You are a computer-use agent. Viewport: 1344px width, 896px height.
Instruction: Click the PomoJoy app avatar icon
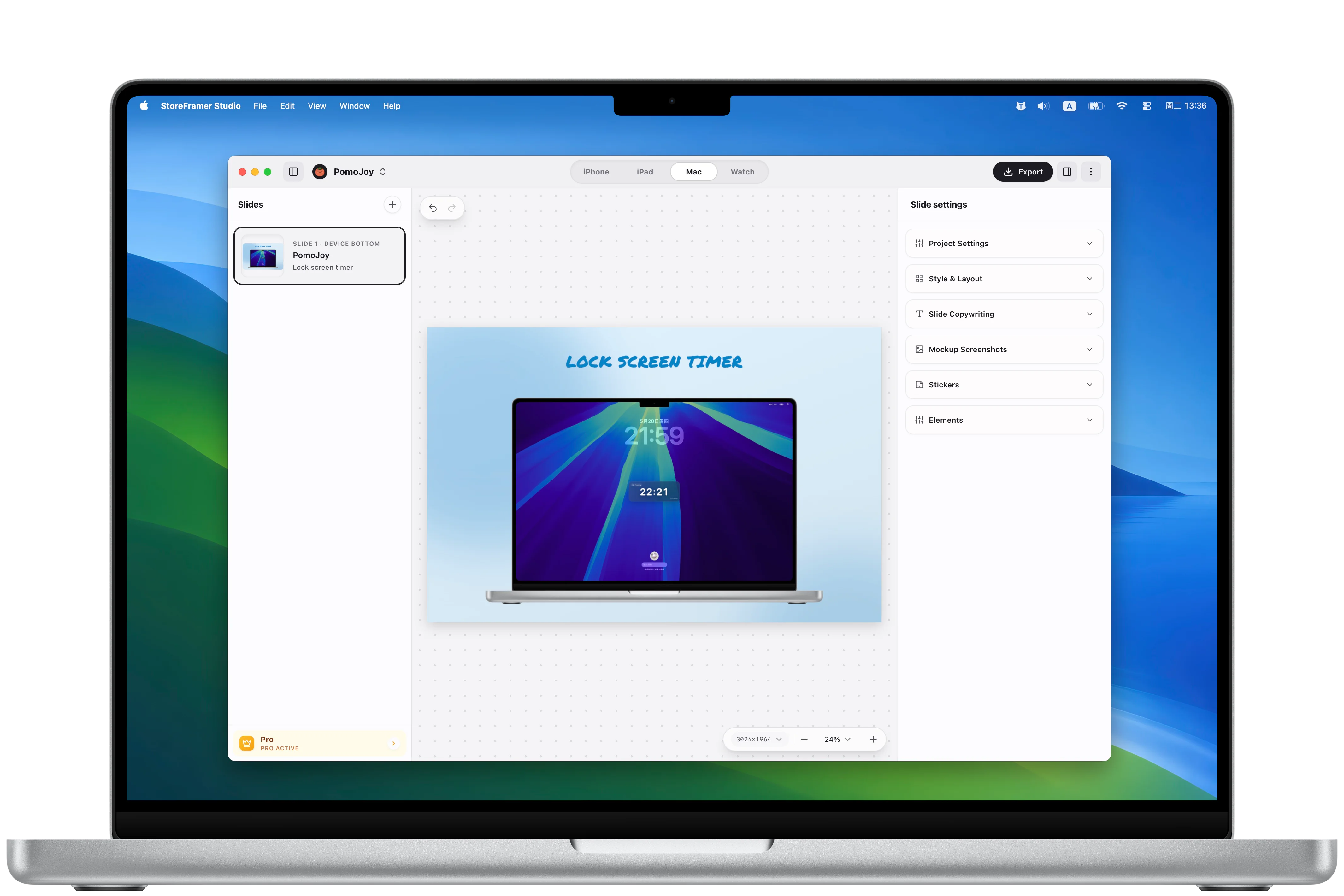pyautogui.click(x=320, y=171)
